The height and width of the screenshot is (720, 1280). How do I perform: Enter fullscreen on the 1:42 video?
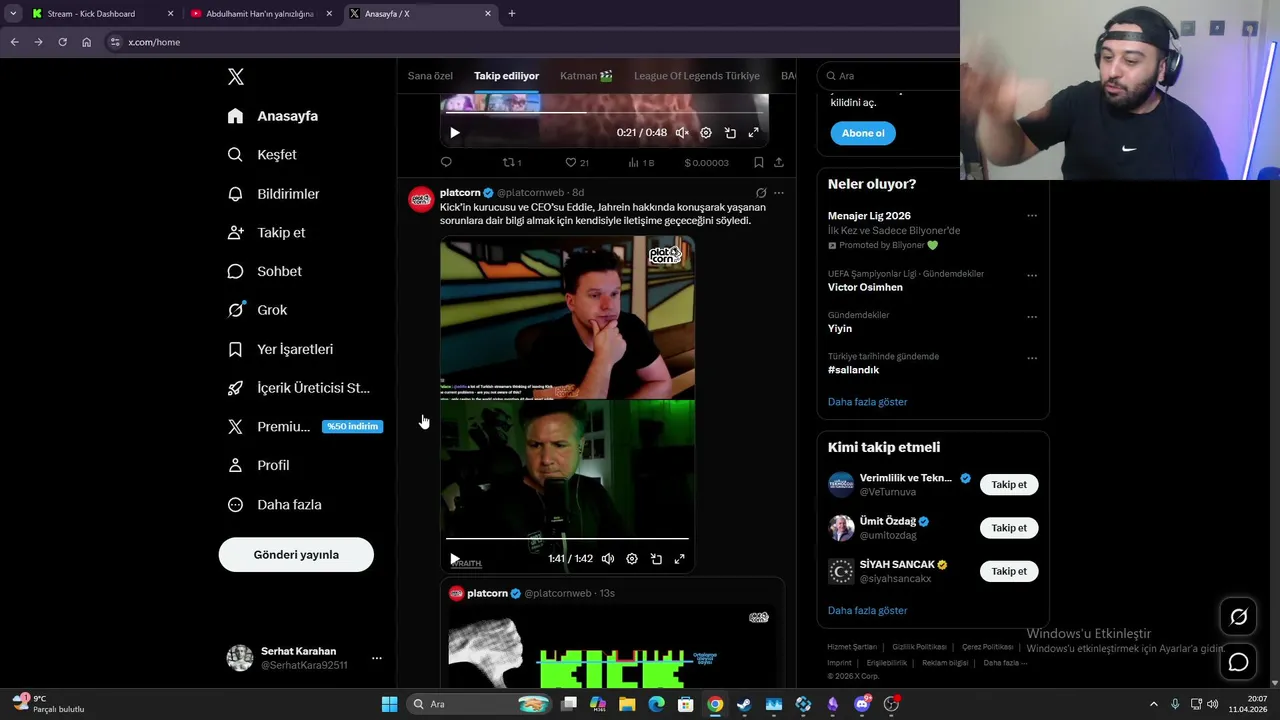tap(679, 559)
